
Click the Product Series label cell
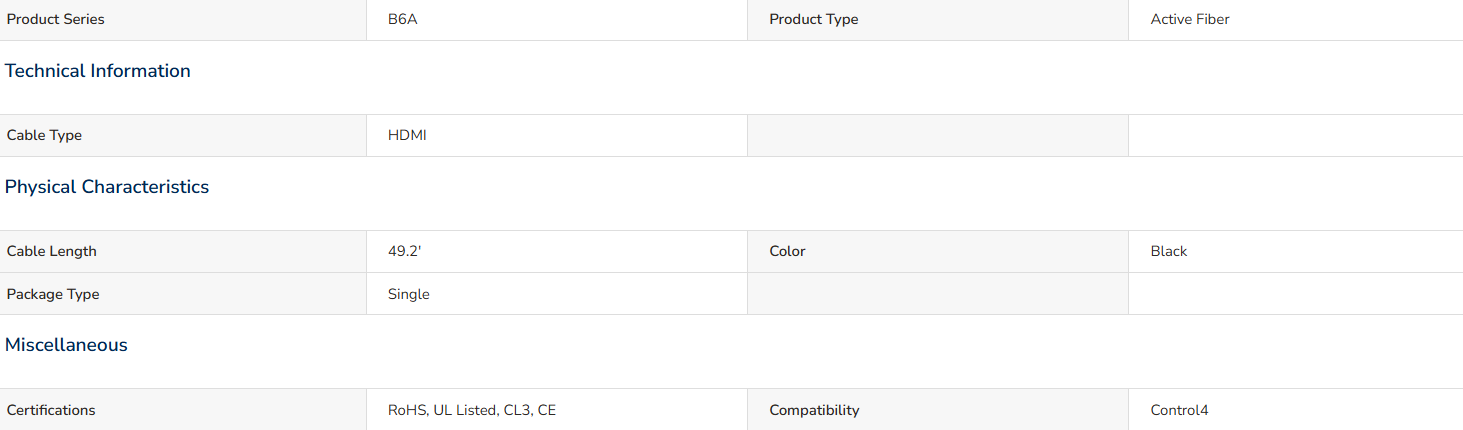pos(183,20)
